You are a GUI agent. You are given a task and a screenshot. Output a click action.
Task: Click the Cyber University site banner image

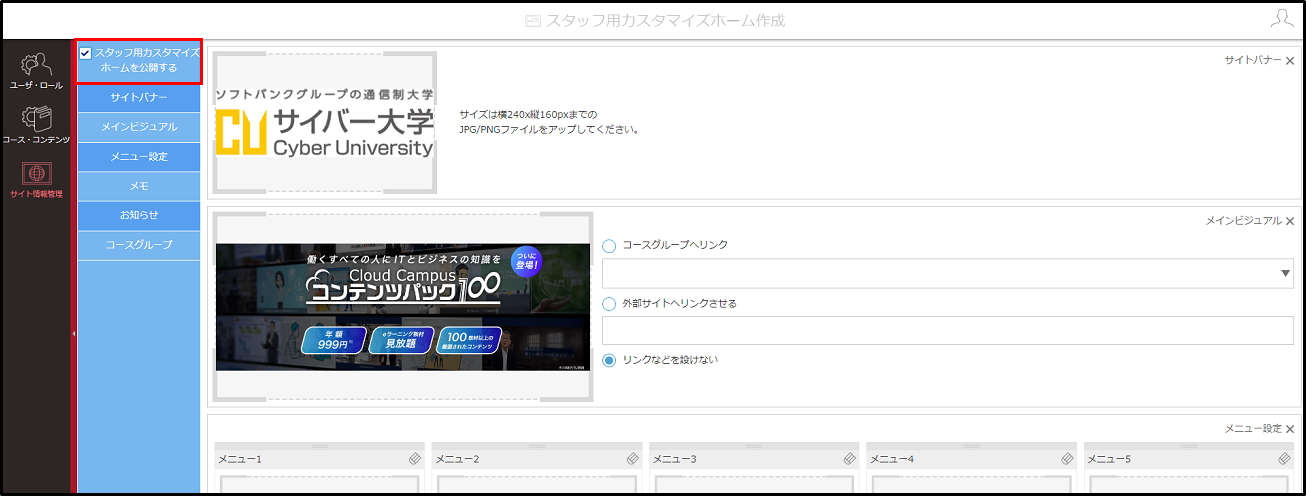click(x=325, y=122)
